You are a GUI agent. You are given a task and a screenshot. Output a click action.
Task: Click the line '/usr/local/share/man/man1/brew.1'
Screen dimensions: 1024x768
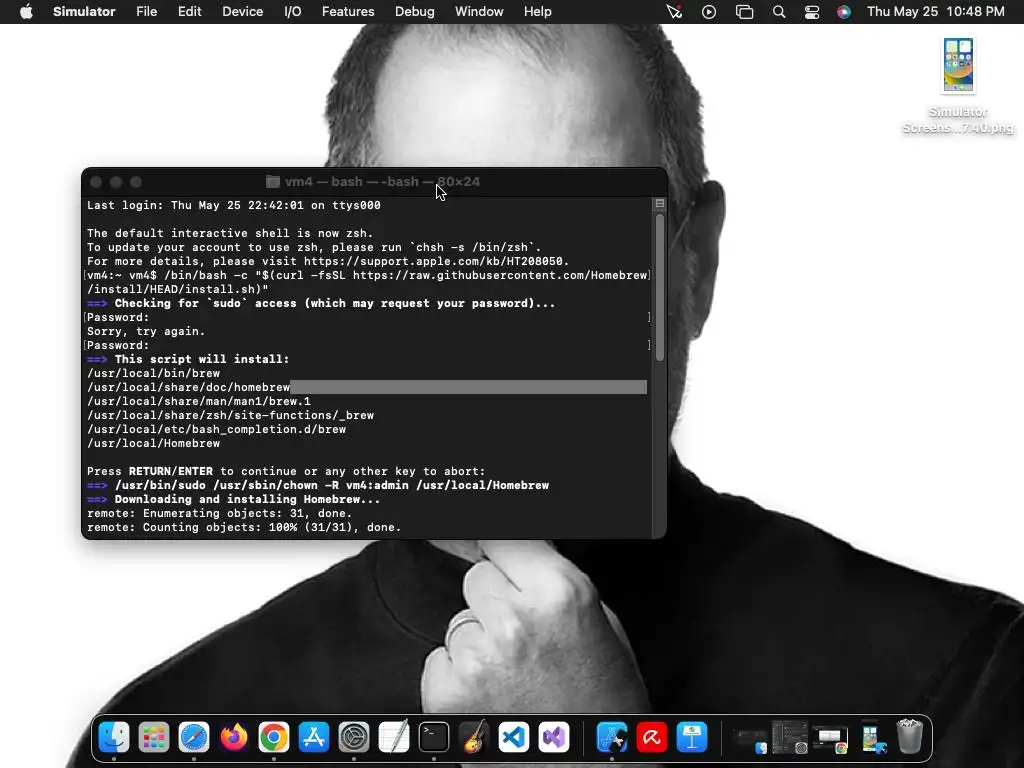(x=199, y=402)
